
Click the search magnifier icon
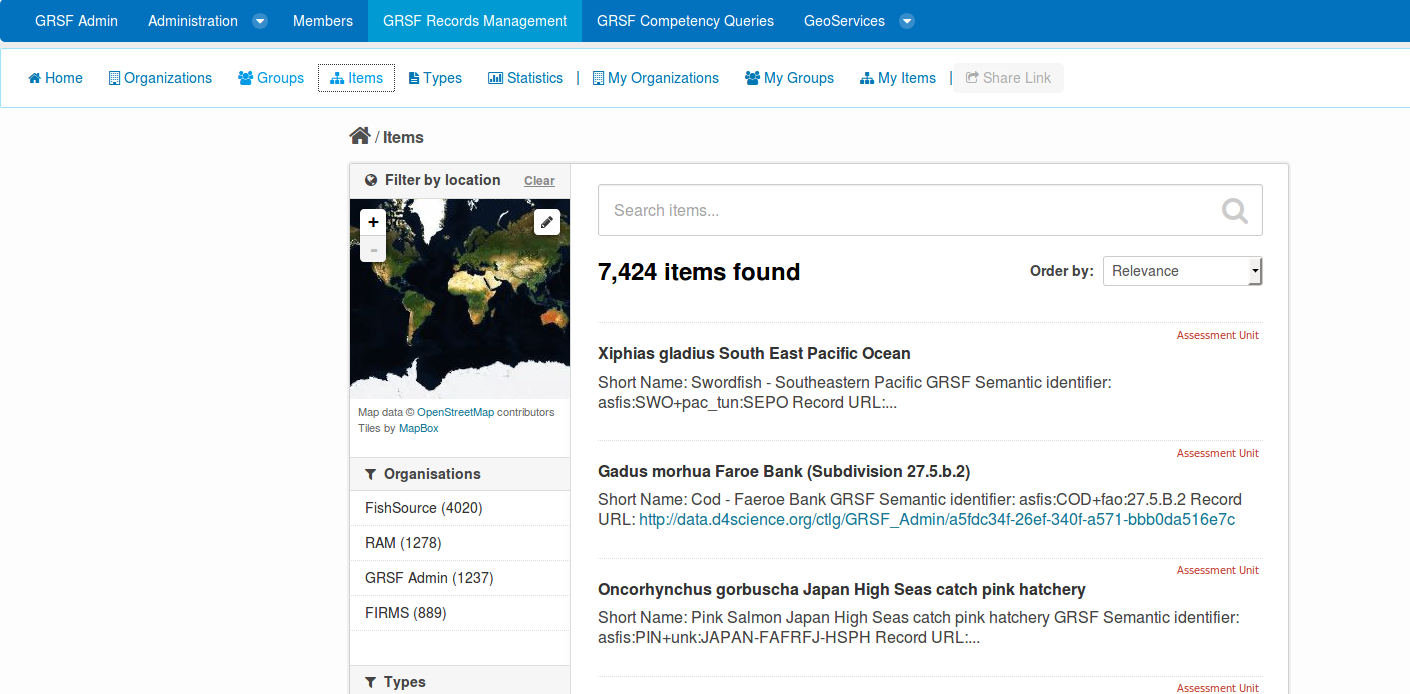[1235, 210]
